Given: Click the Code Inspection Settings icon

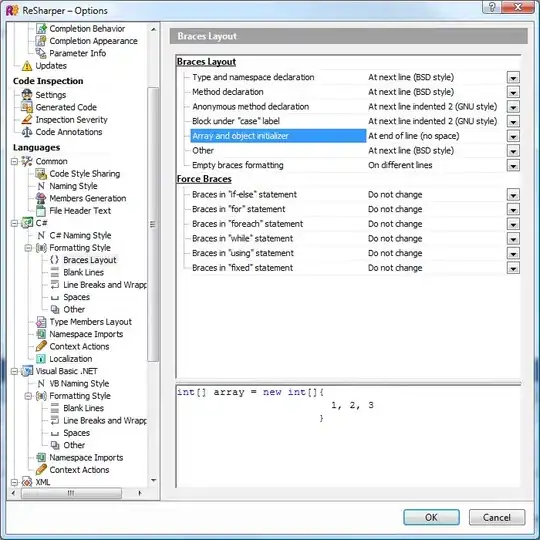Looking at the screenshot, I should [x=27, y=95].
